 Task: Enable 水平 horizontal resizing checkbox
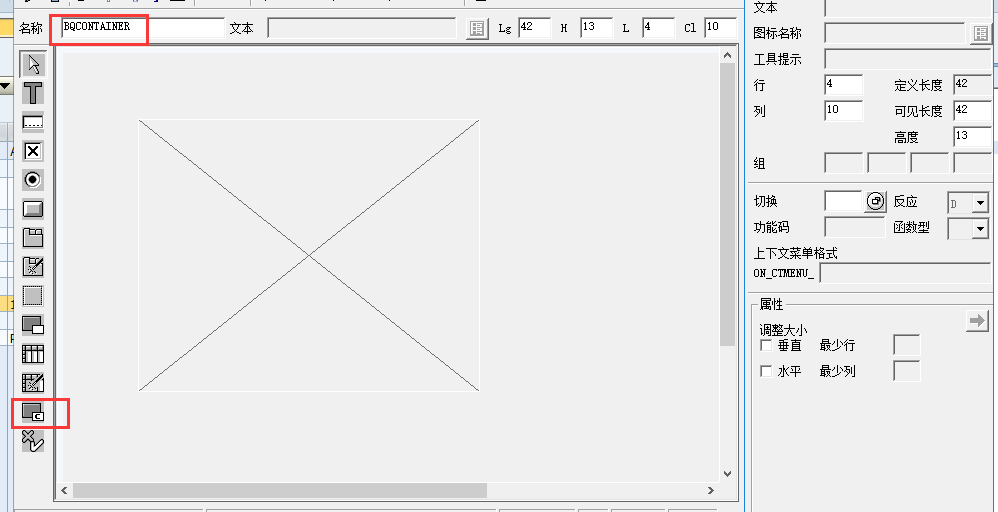tap(766, 371)
